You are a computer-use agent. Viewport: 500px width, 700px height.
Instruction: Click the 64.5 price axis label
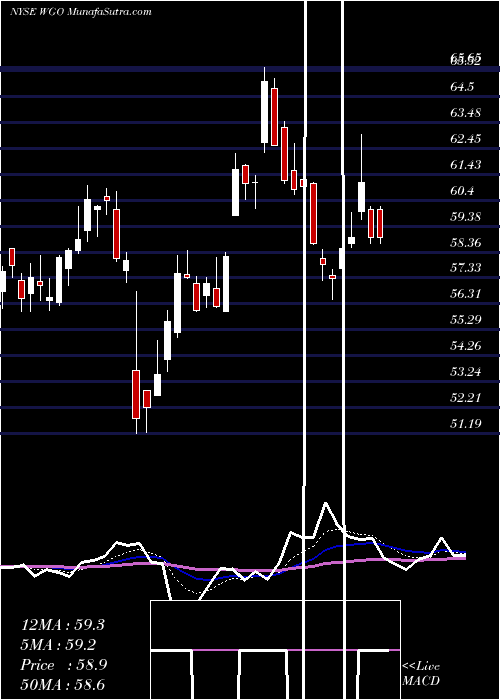[462, 87]
